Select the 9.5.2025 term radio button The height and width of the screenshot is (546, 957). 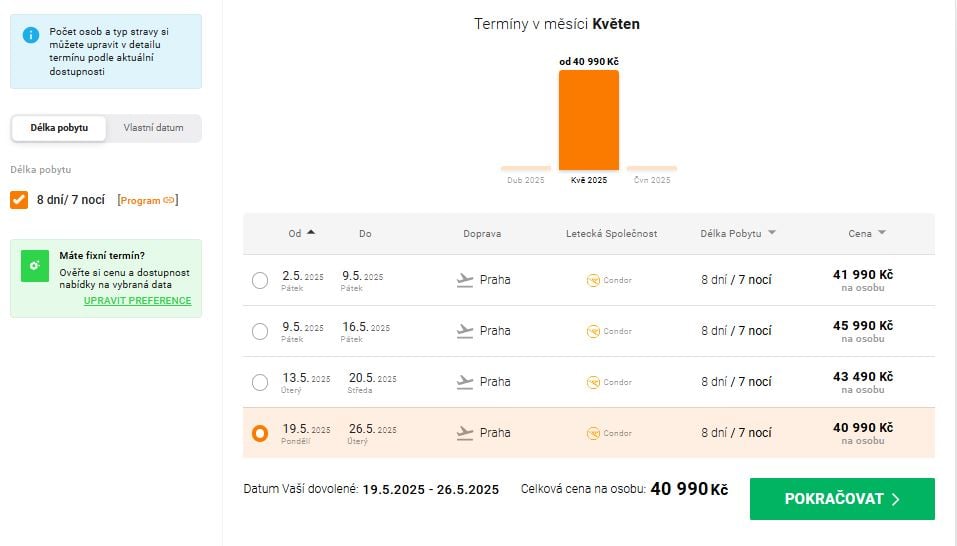pyautogui.click(x=260, y=331)
